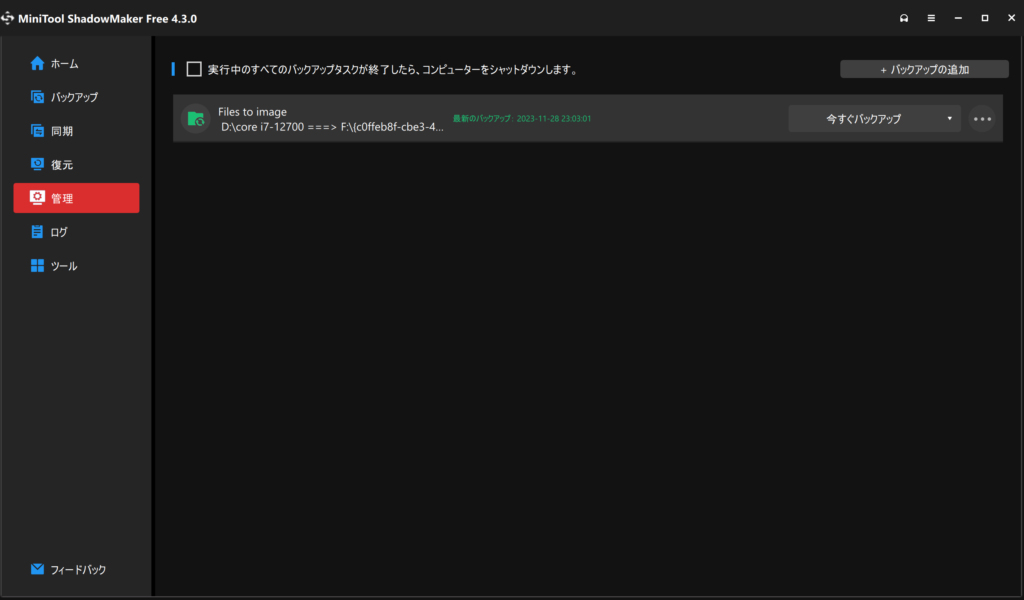The height and width of the screenshot is (600, 1024).
Task: Click the バックアップの追加 button
Action: [924, 70]
